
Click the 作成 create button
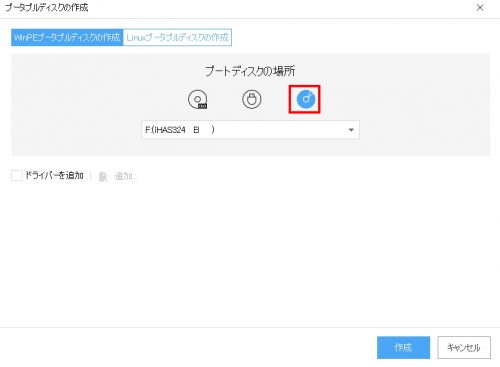(x=403, y=347)
